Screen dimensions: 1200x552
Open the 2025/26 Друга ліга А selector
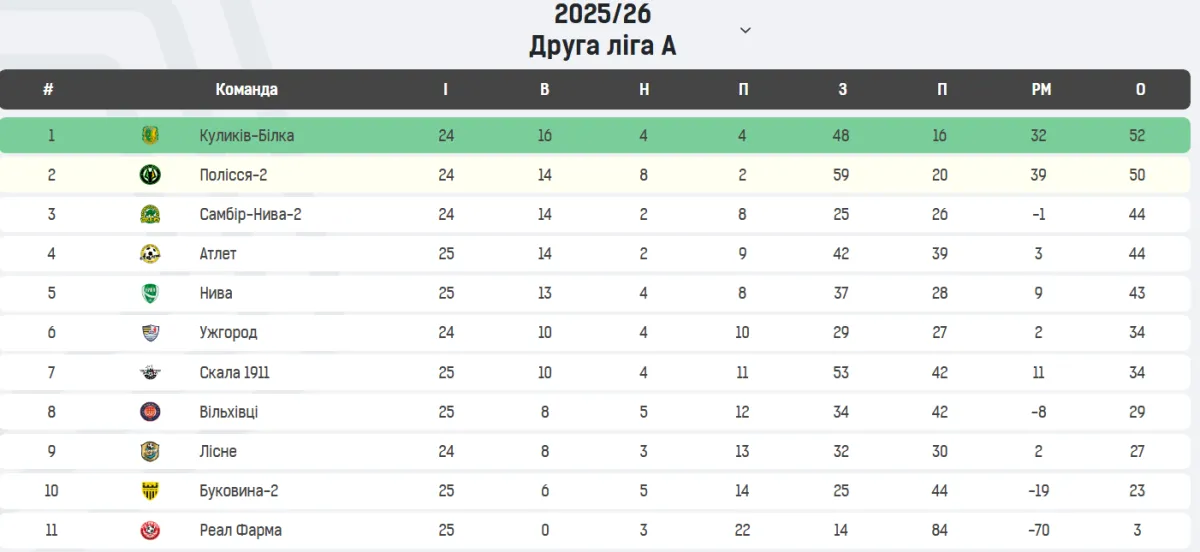click(602, 30)
